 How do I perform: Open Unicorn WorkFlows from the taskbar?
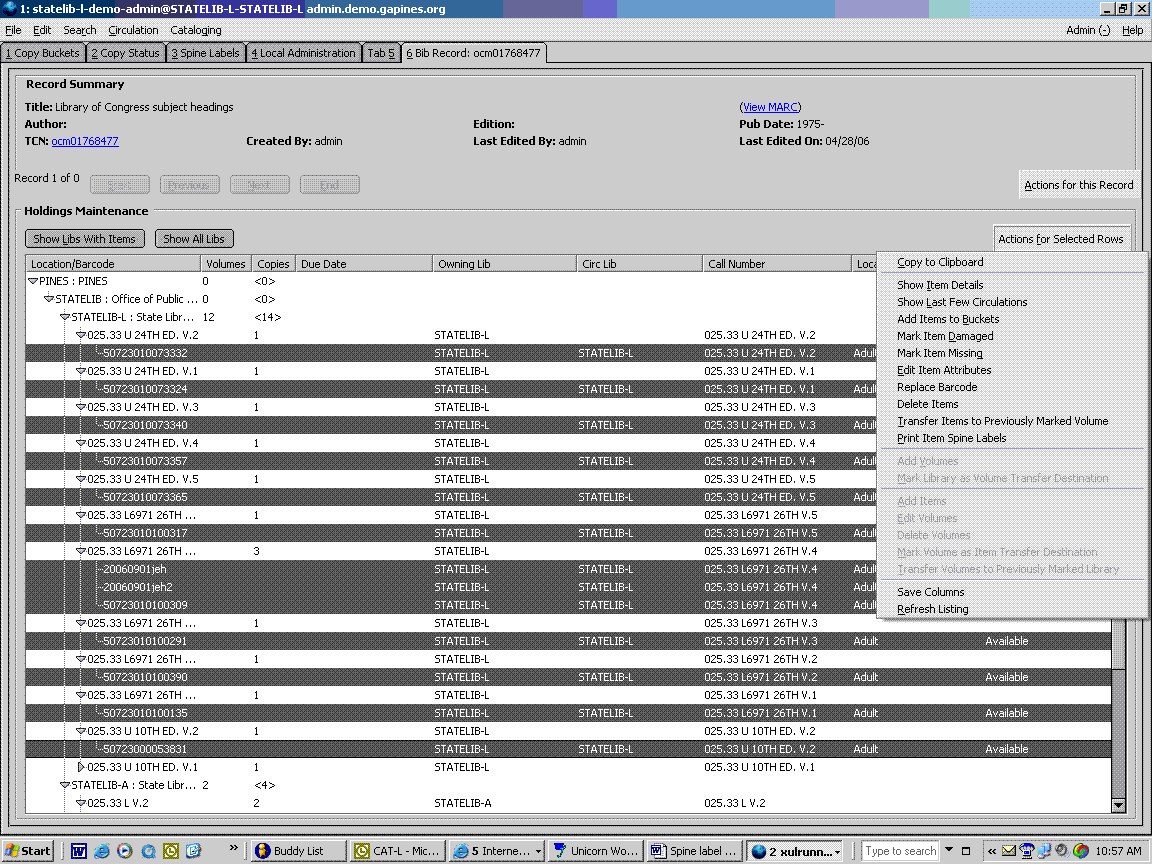click(x=595, y=851)
